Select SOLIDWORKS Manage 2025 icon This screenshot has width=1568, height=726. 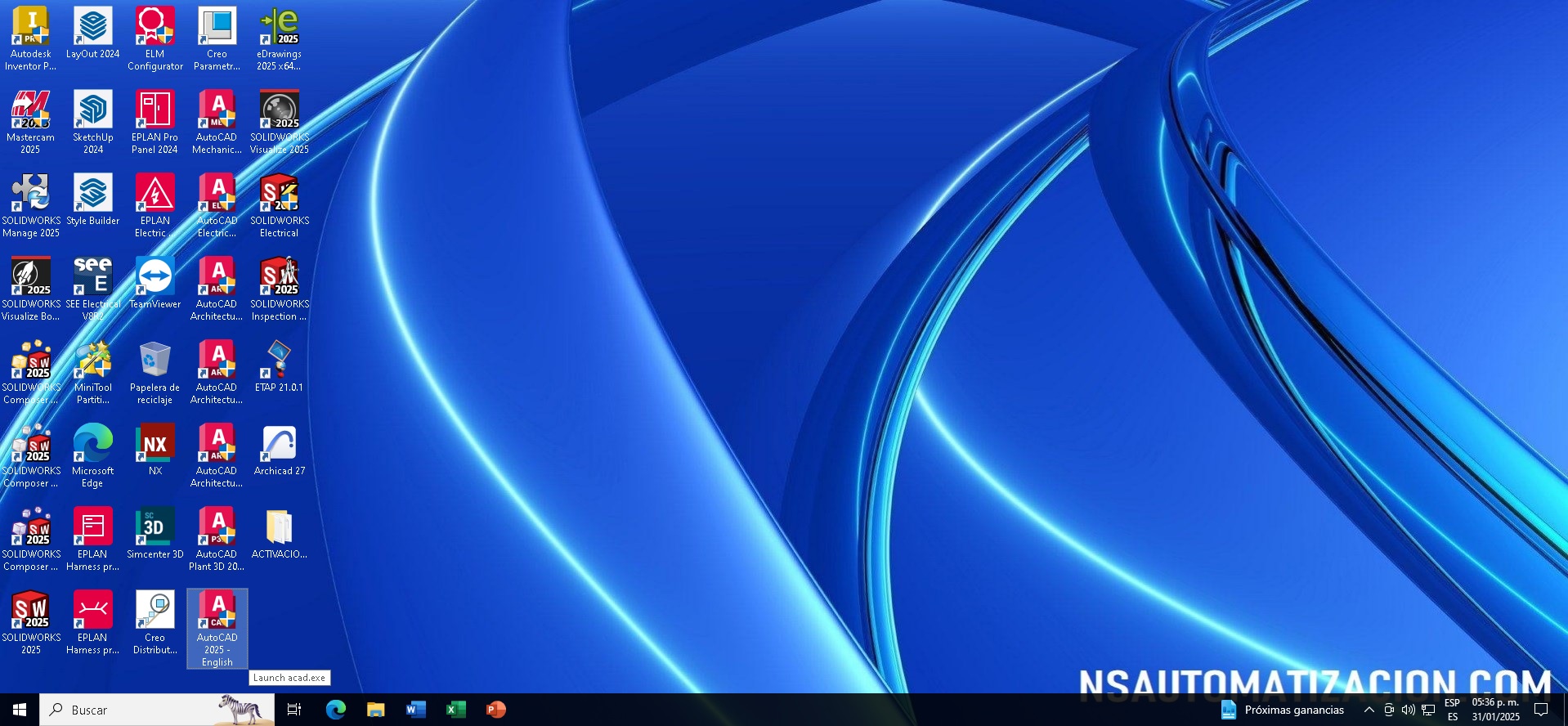point(31,205)
